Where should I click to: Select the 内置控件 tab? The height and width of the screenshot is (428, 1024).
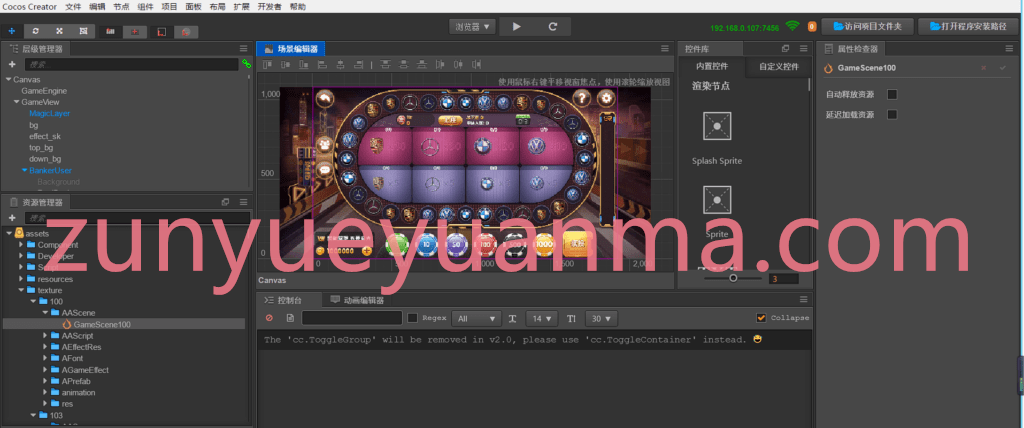[711, 66]
